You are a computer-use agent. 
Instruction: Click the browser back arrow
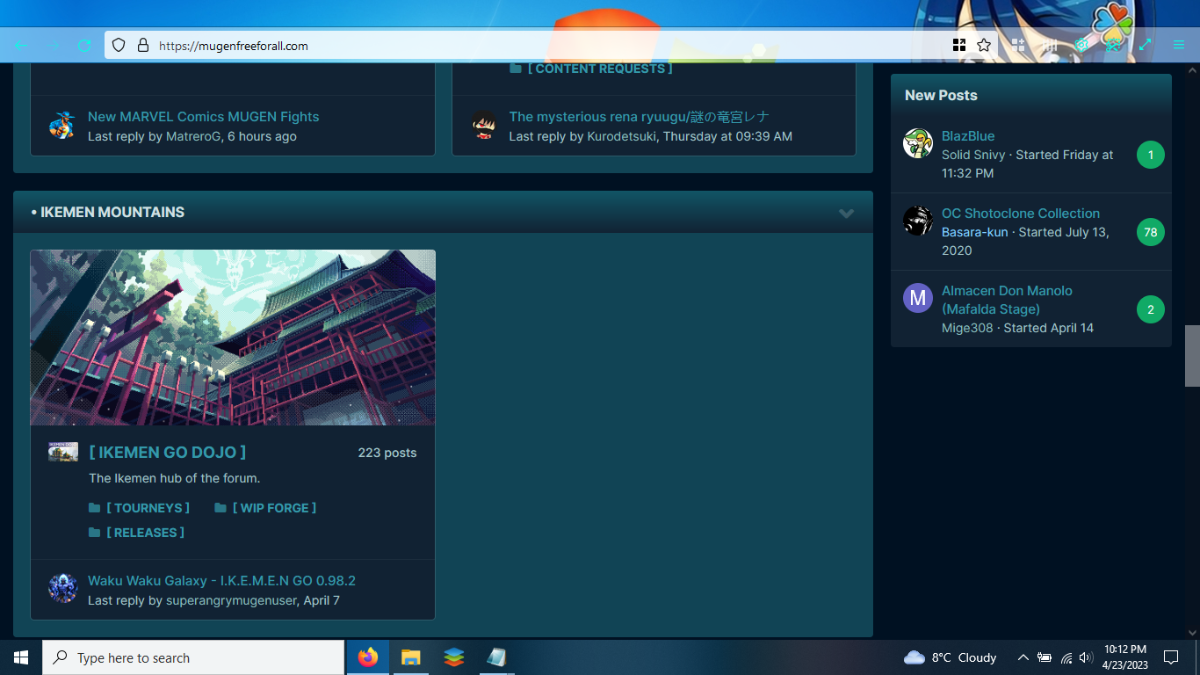click(x=21, y=46)
